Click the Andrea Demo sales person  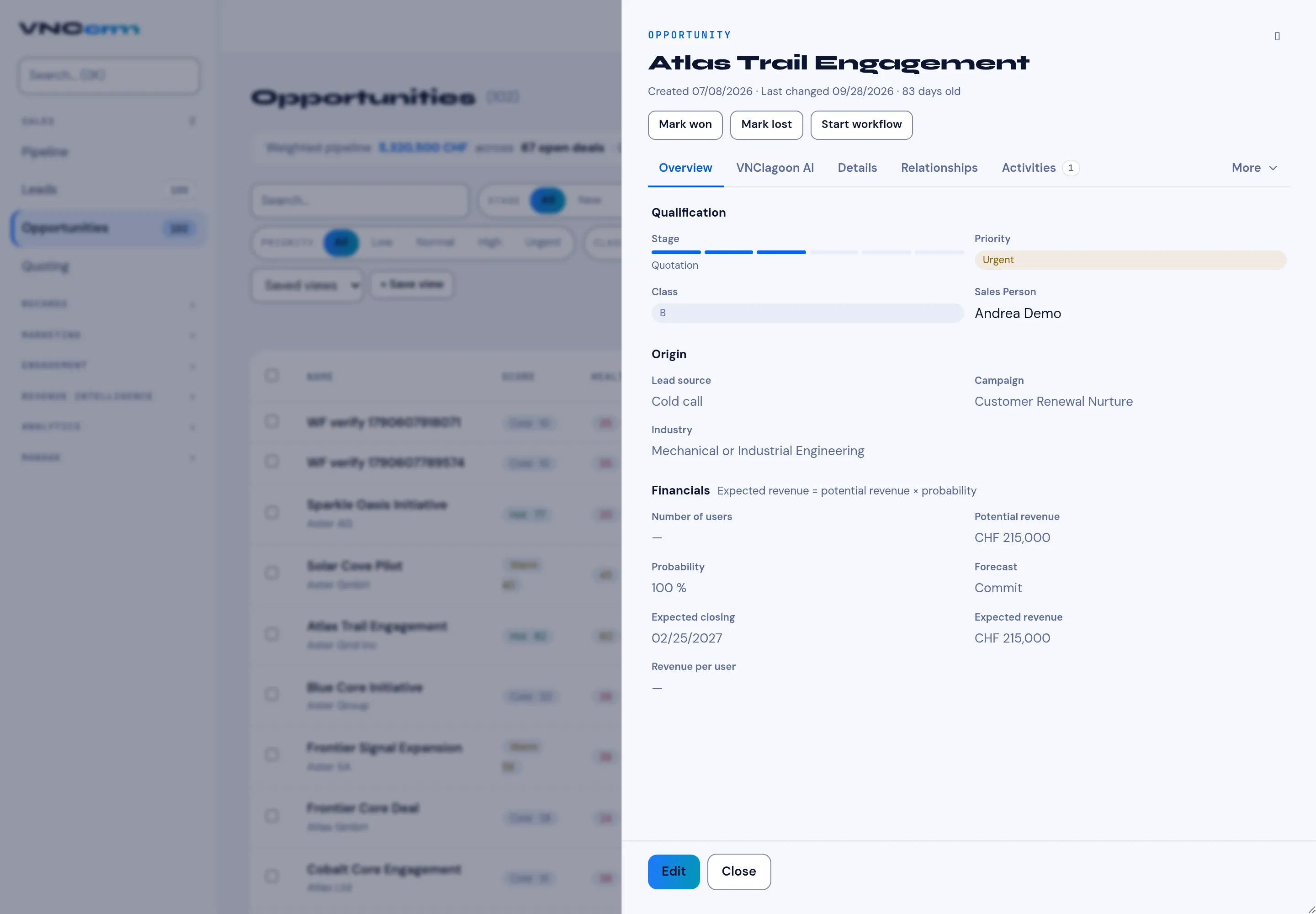click(1018, 313)
